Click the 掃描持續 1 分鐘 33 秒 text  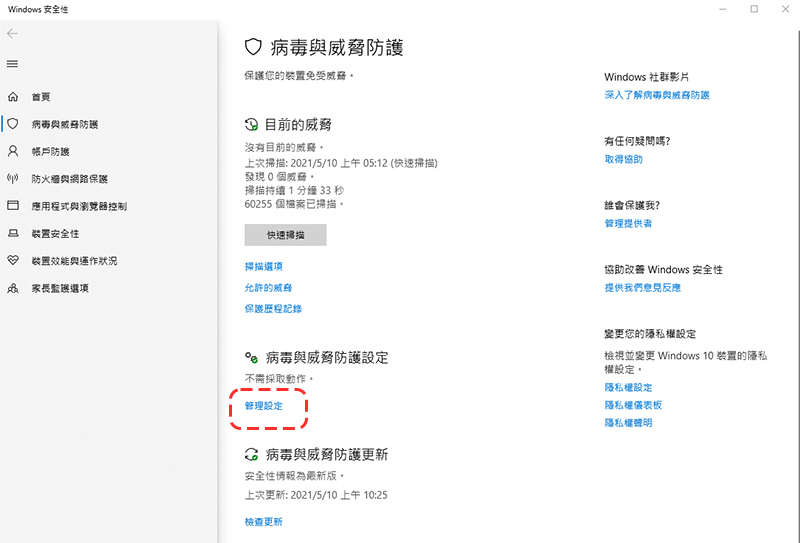[294, 190]
